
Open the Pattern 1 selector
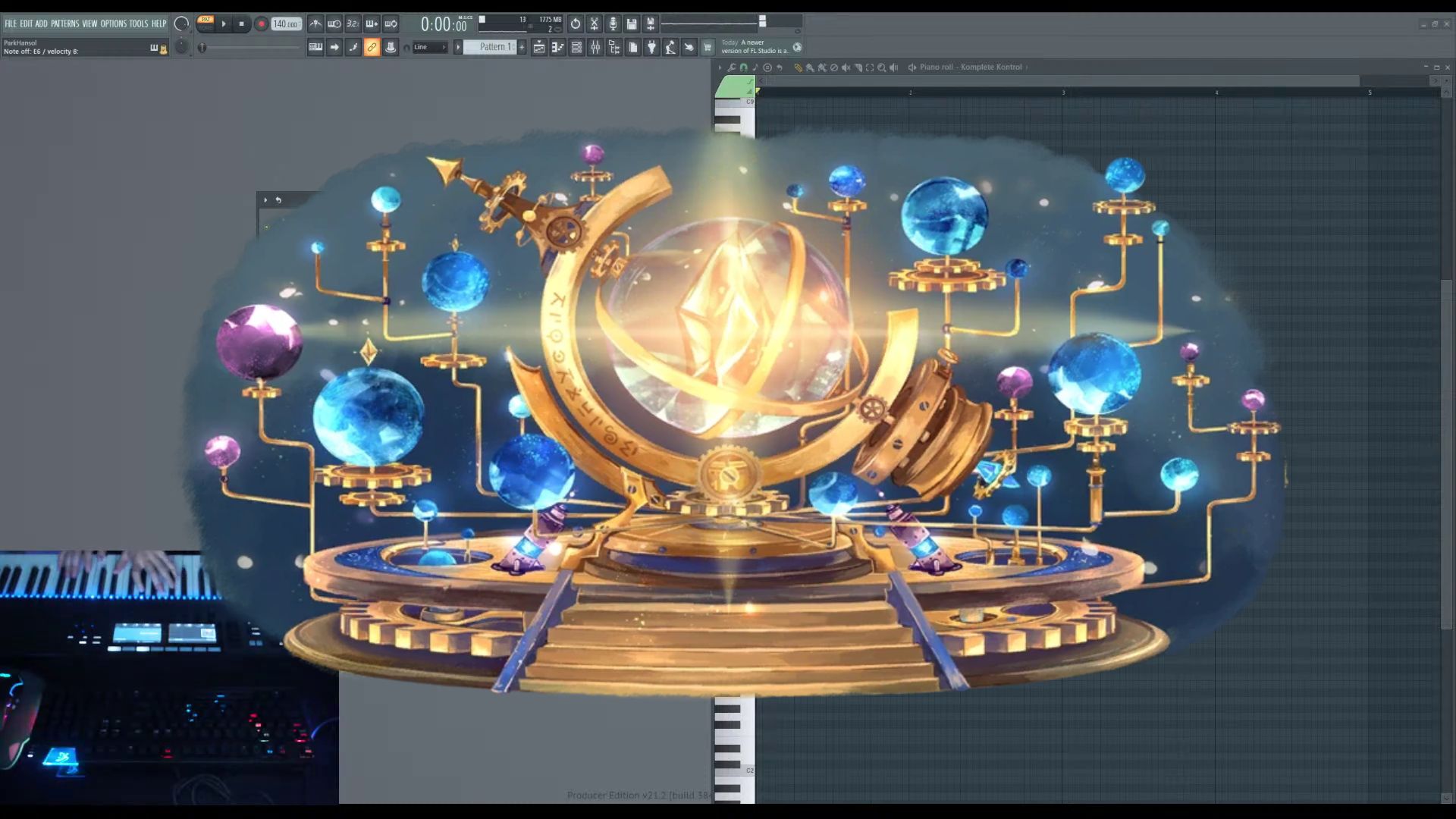coord(490,47)
